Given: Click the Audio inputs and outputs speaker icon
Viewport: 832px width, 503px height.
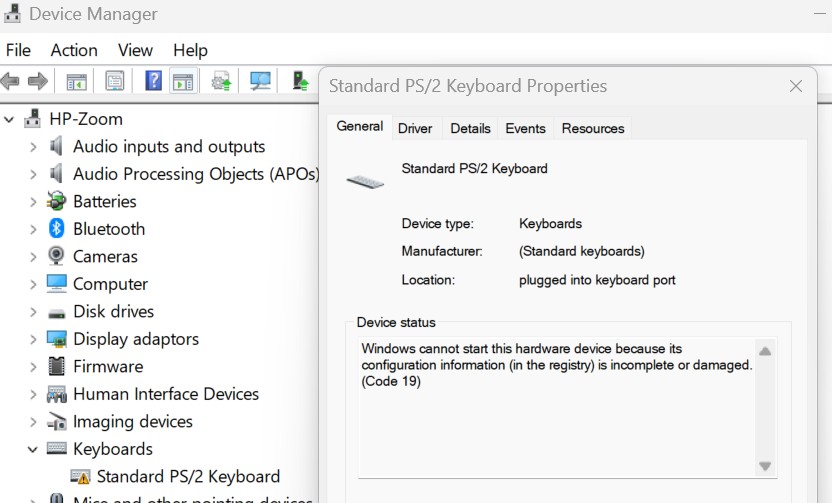Looking at the screenshot, I should pyautogui.click(x=56, y=146).
